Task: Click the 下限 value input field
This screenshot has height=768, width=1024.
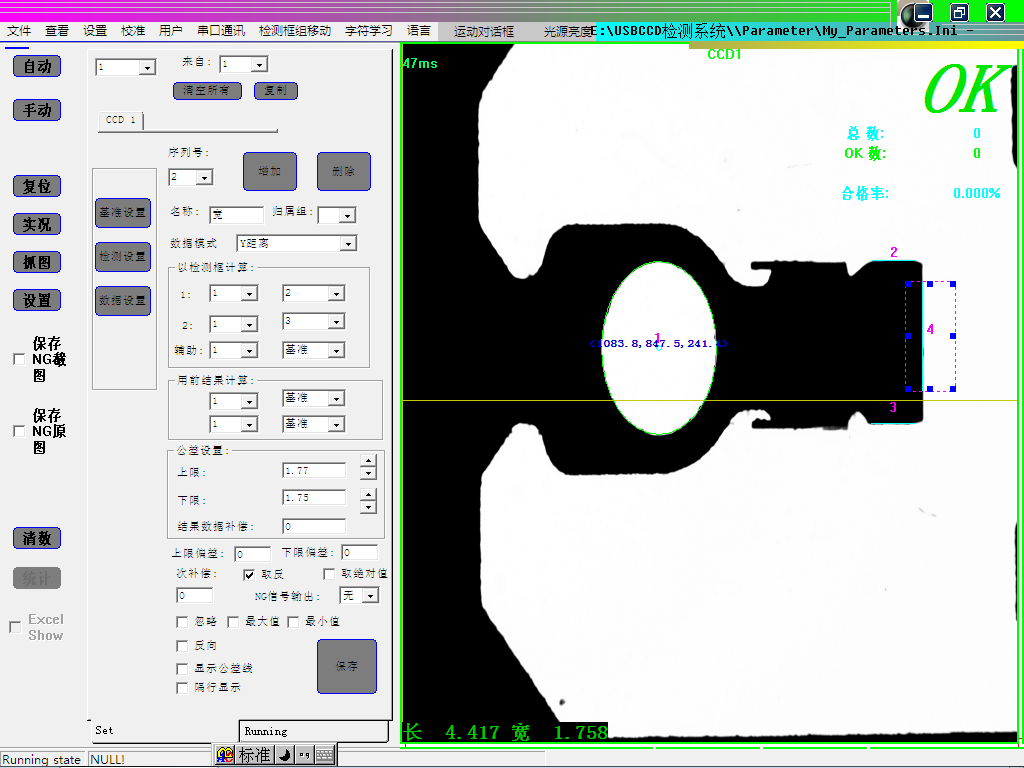Action: pyautogui.click(x=314, y=498)
